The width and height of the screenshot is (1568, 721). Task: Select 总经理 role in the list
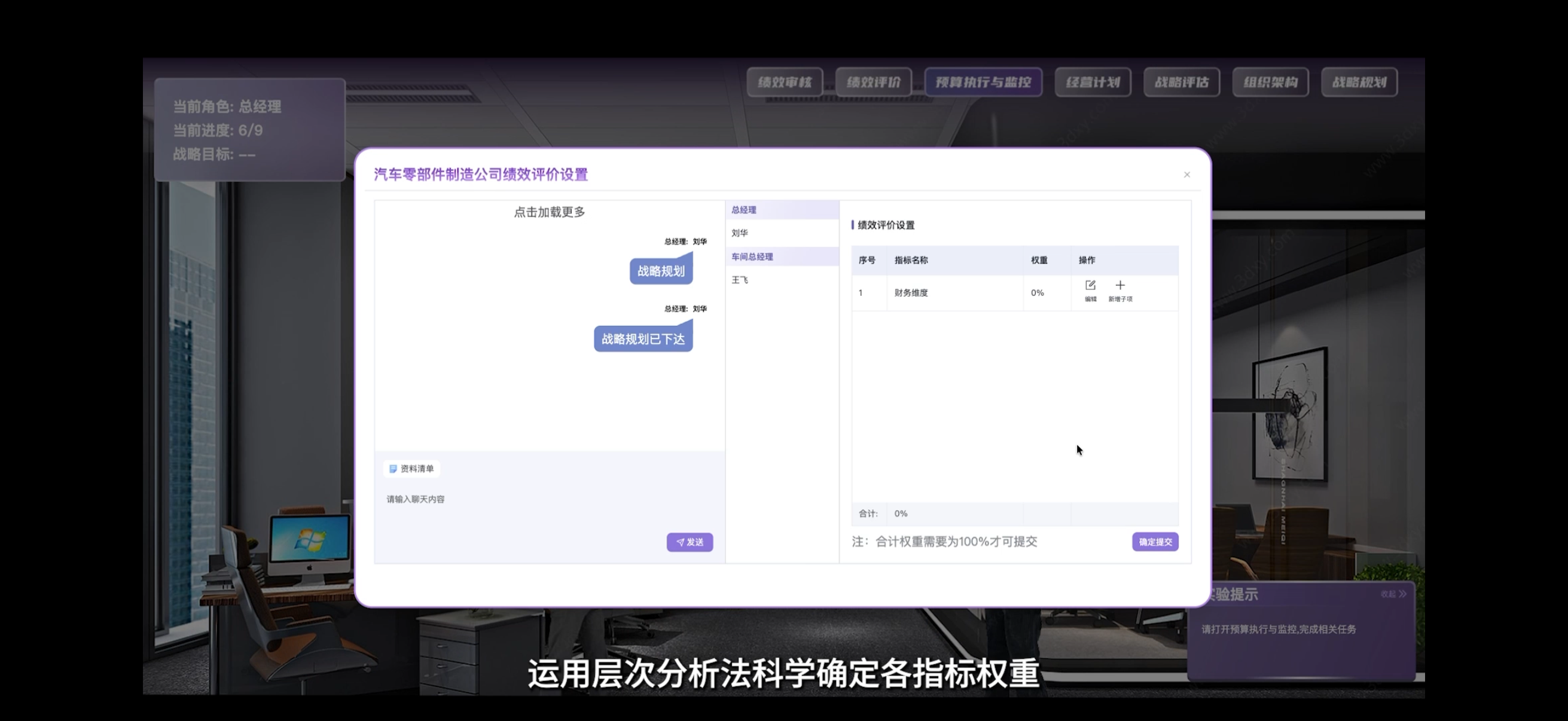(782, 210)
